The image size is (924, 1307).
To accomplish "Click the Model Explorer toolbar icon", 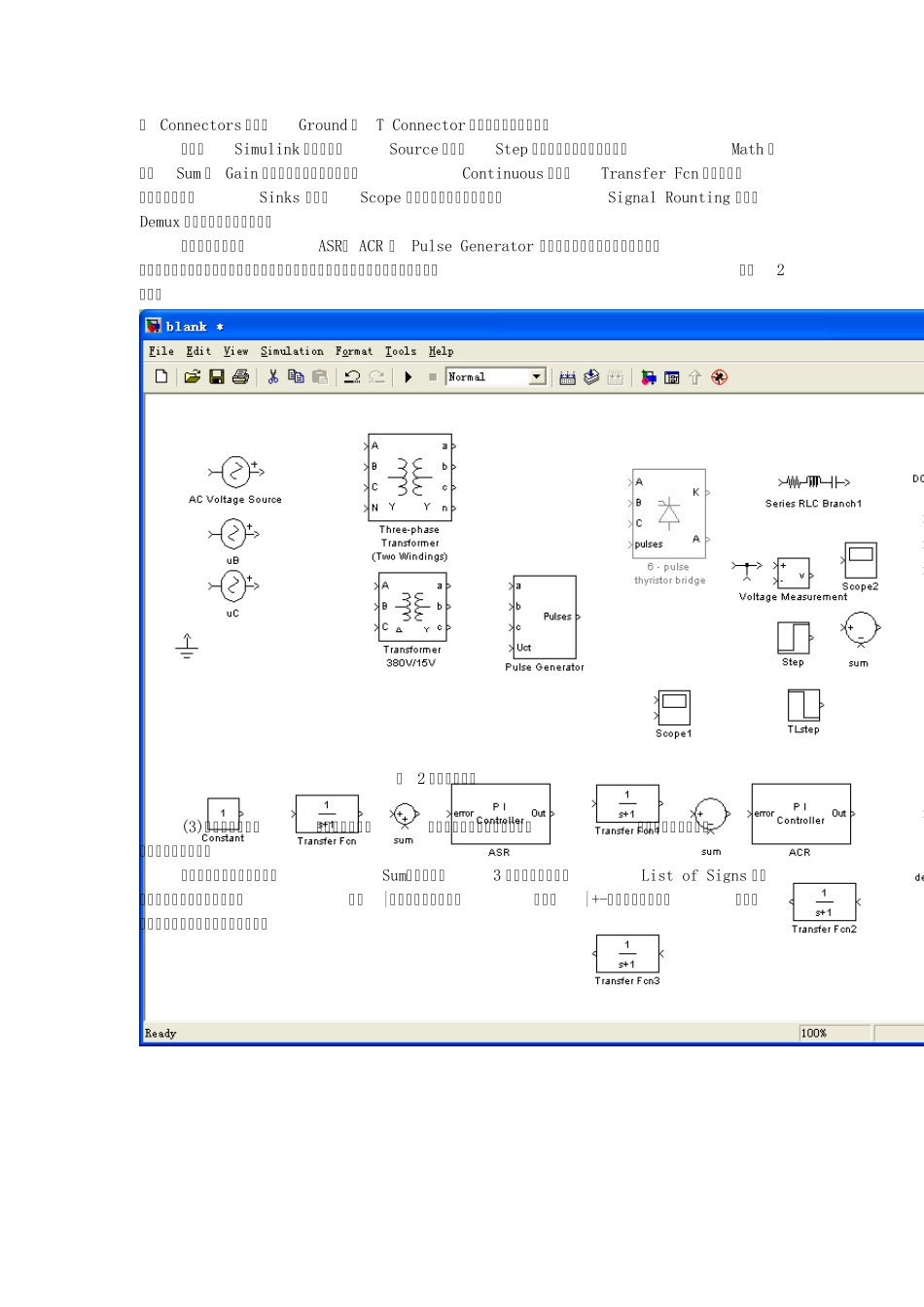I will [671, 377].
